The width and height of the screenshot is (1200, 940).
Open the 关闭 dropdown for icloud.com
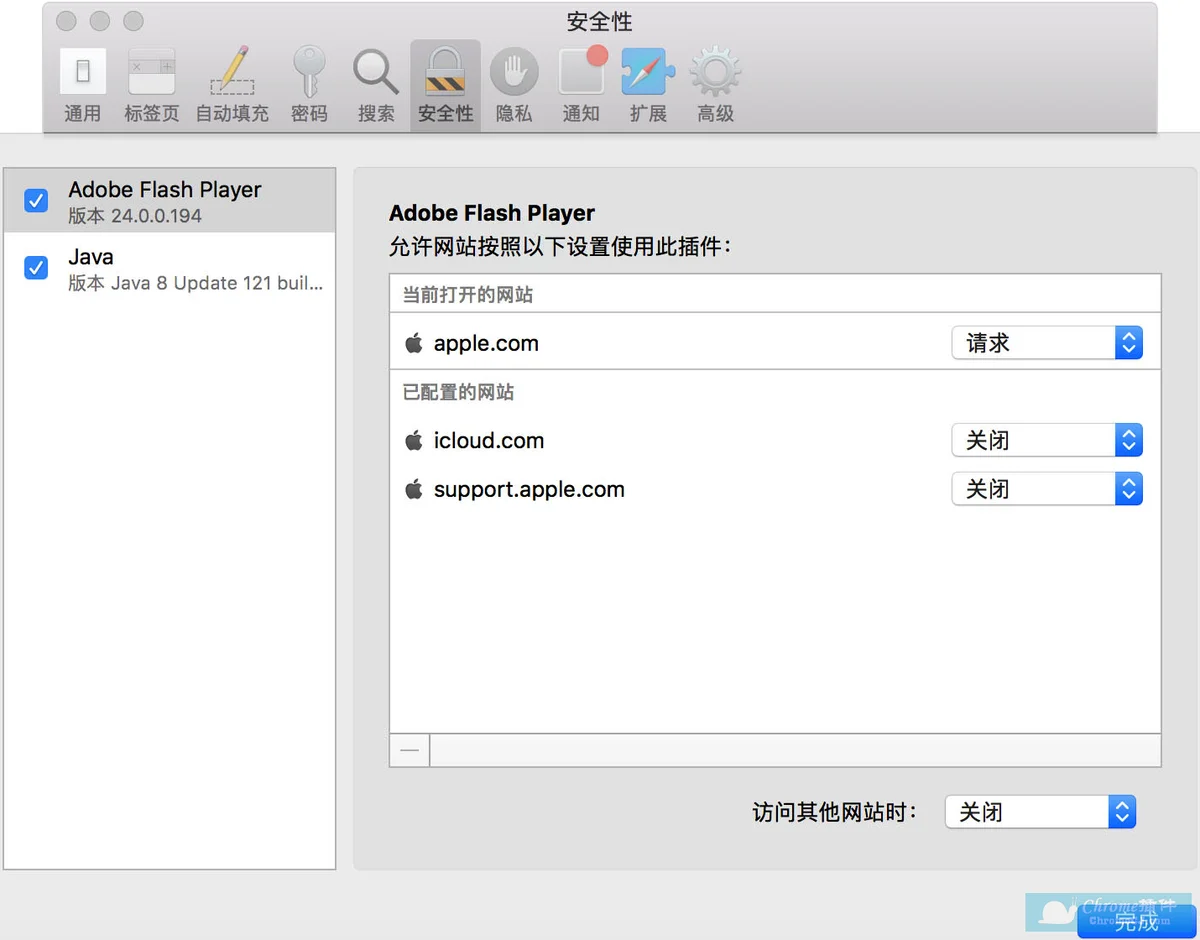coord(1047,440)
